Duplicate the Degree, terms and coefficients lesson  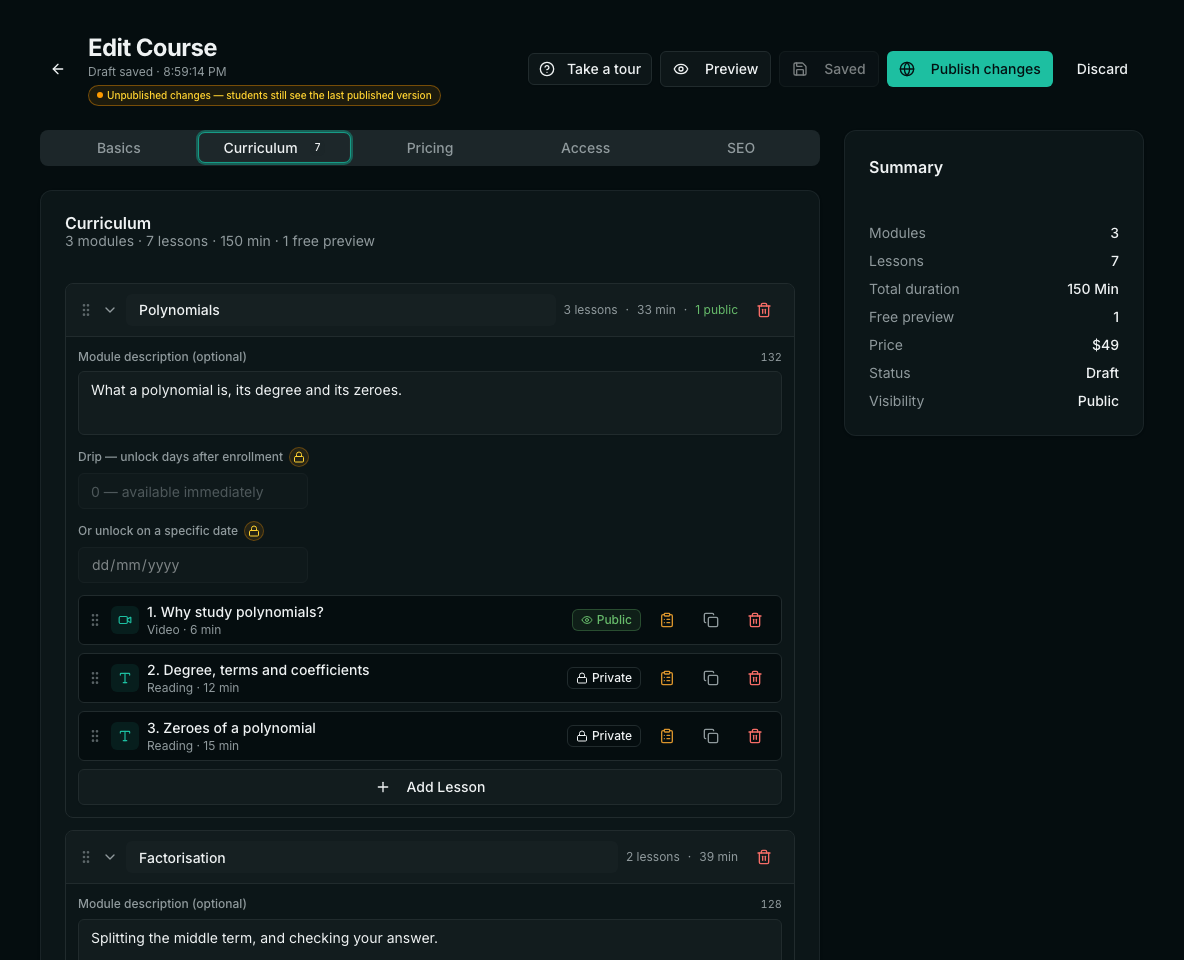point(711,678)
